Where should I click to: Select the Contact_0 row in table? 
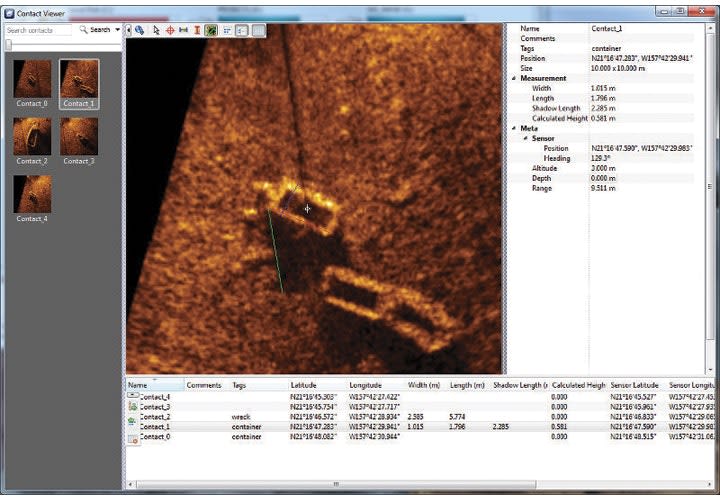pyautogui.click(x=155, y=437)
